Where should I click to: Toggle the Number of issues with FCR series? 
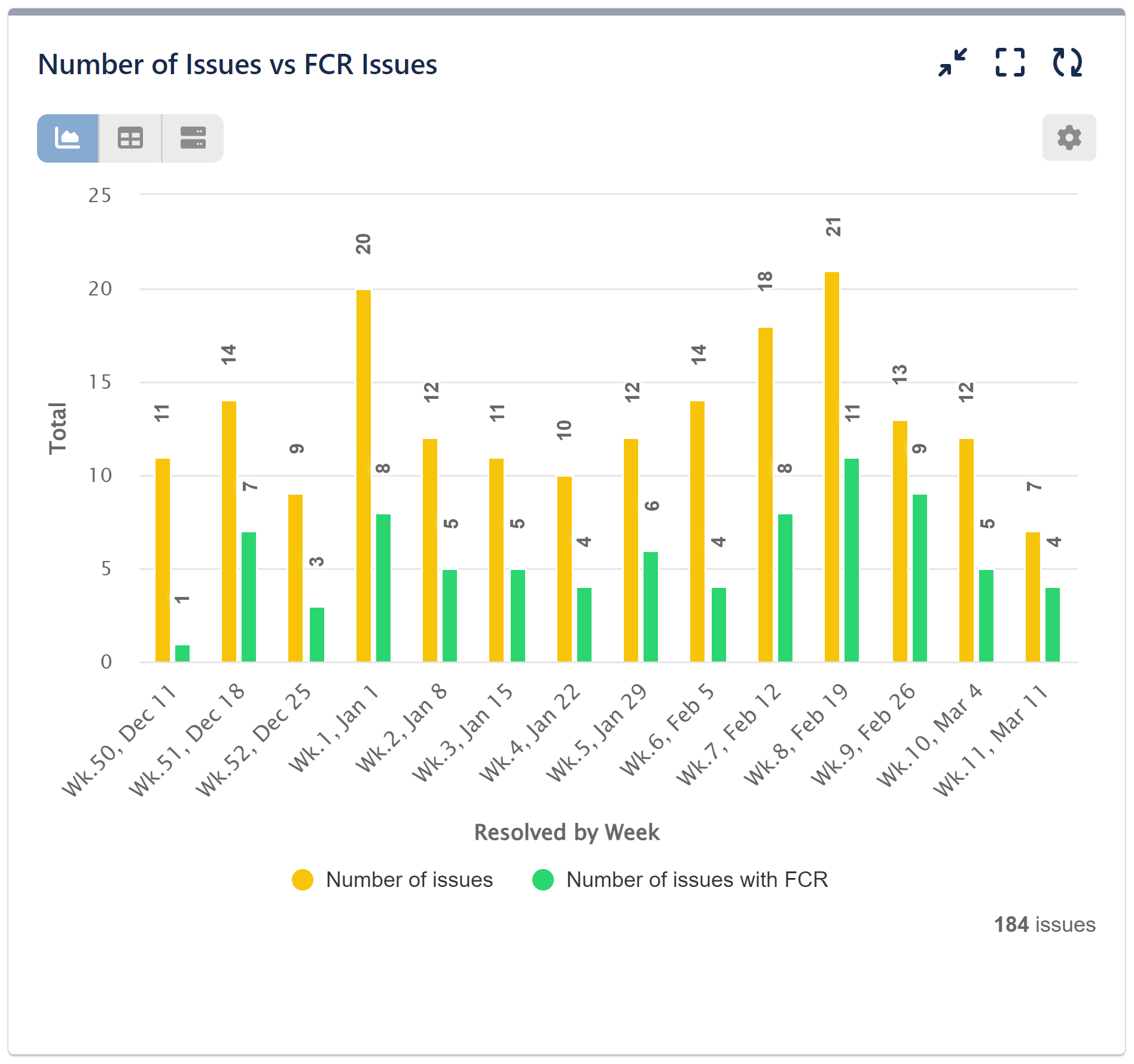coord(697,880)
